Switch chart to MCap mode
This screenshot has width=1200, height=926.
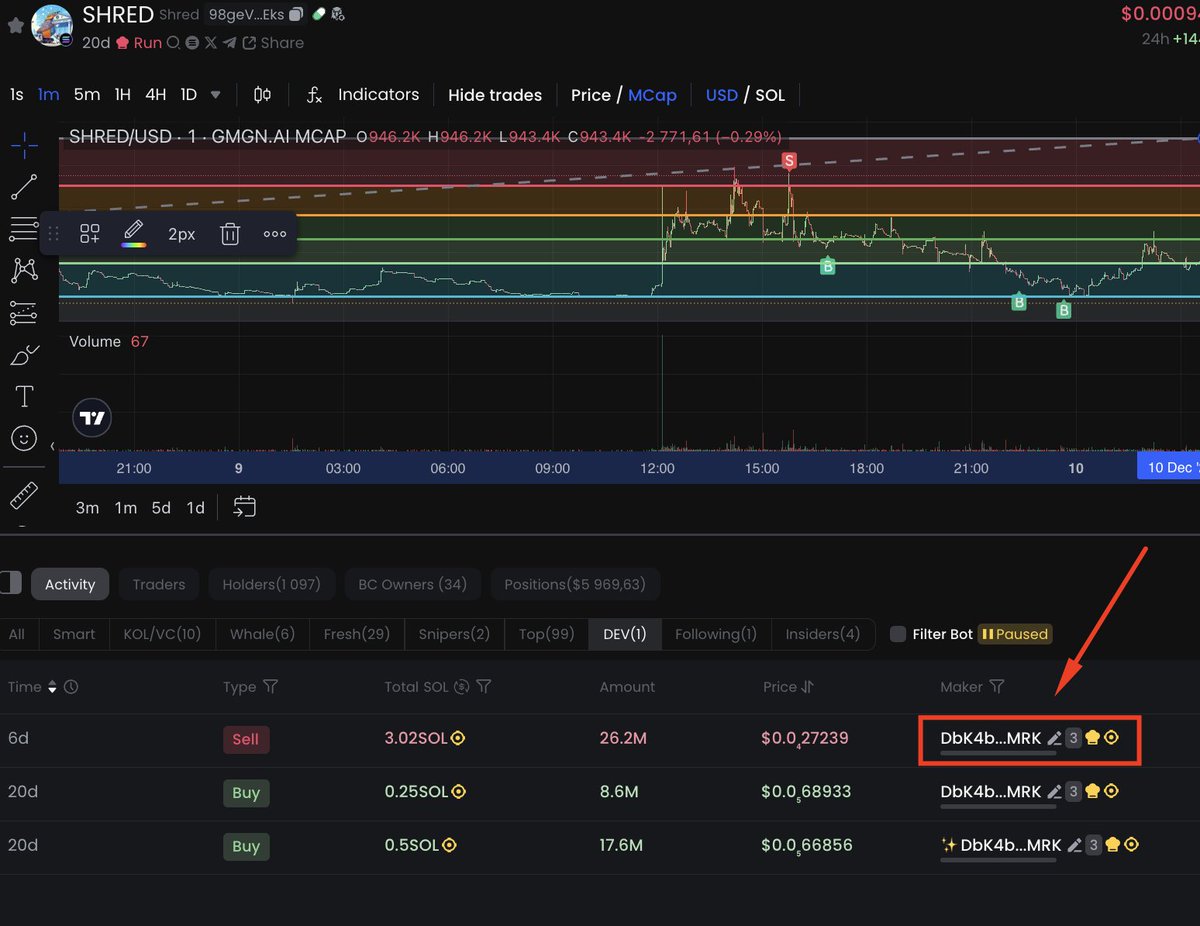point(652,95)
